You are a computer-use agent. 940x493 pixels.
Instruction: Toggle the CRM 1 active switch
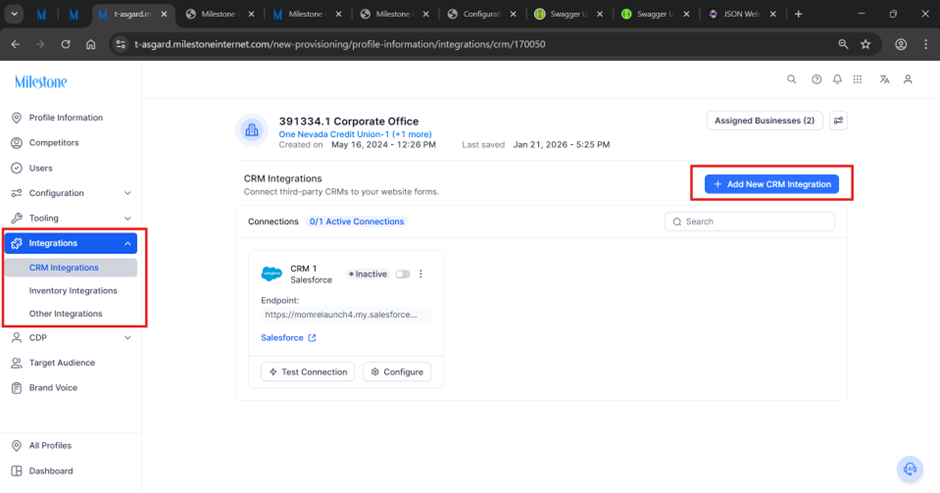pyautogui.click(x=402, y=274)
